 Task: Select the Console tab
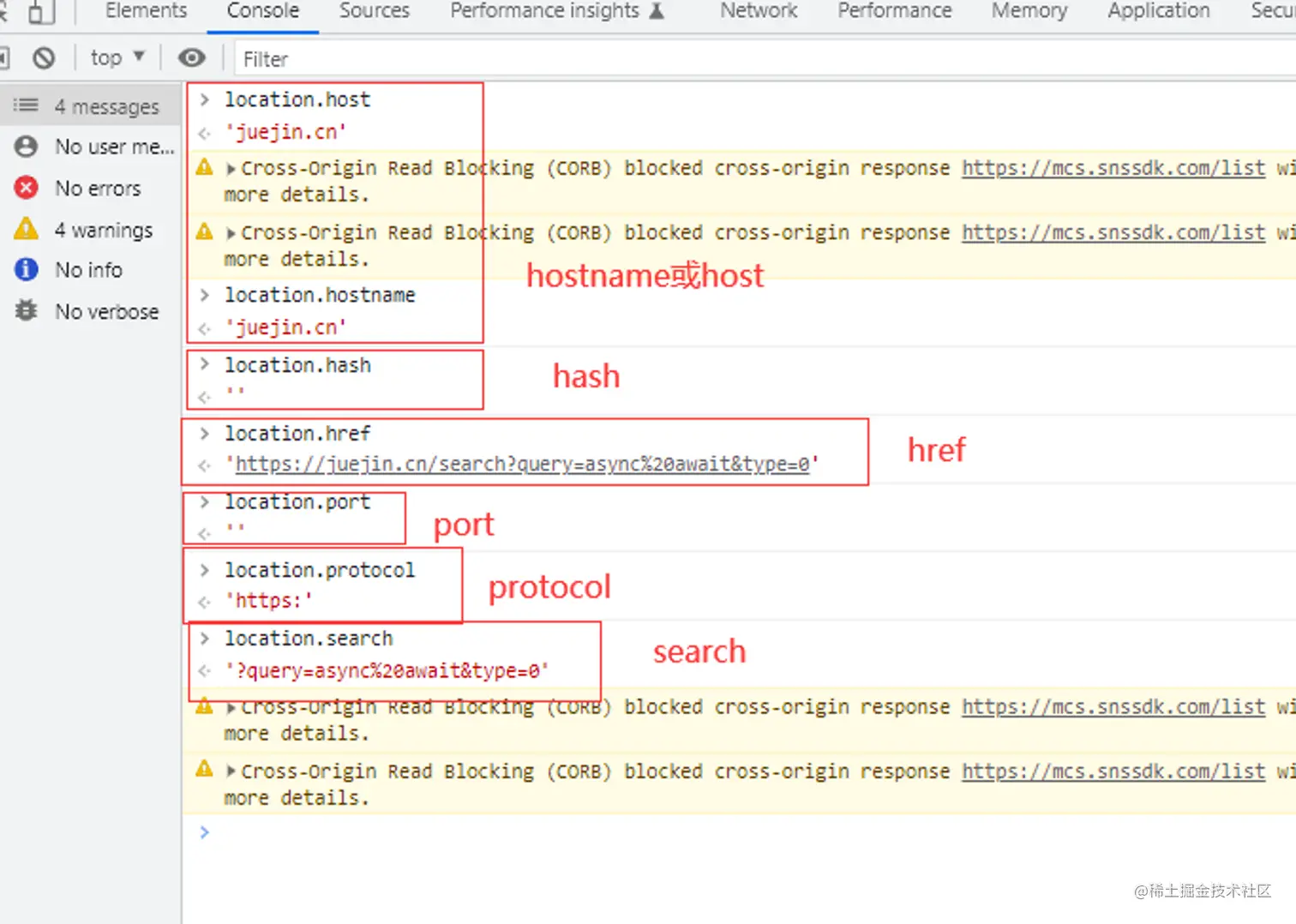click(263, 11)
